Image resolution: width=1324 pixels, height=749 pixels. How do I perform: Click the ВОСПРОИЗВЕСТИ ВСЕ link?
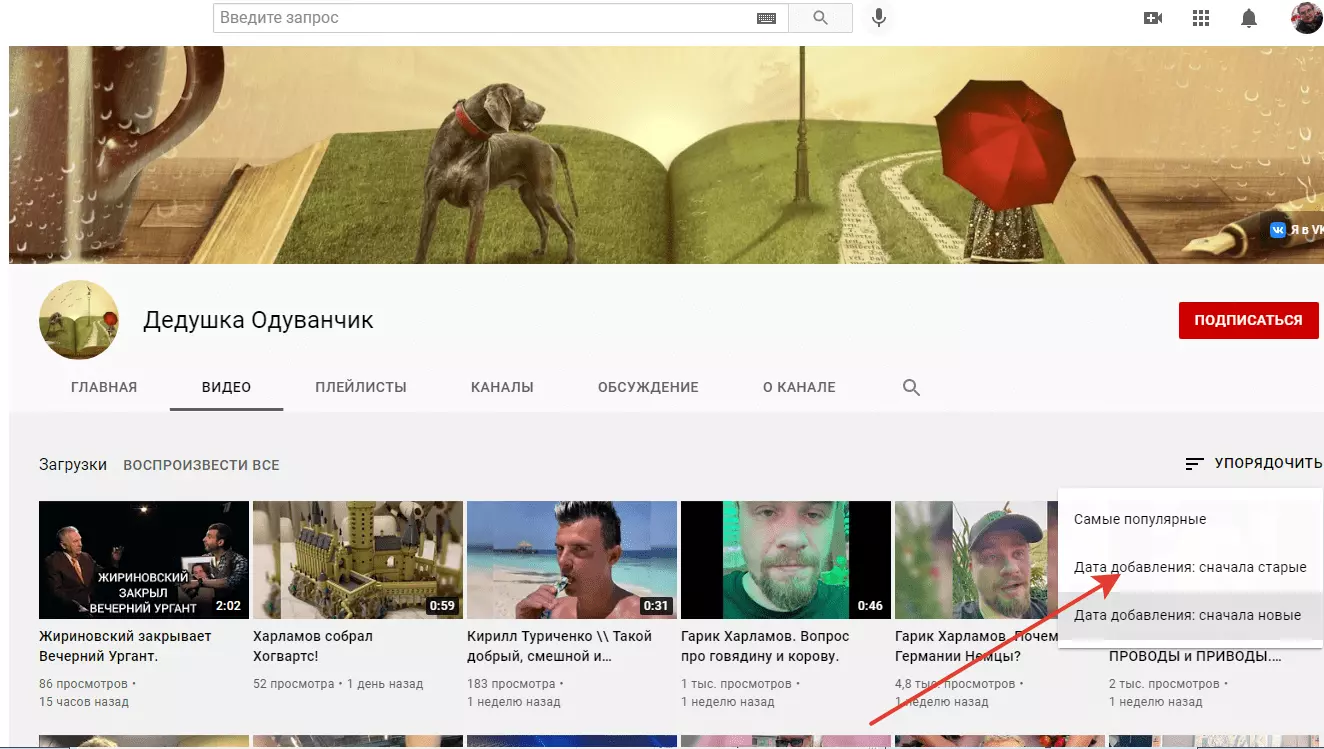click(201, 465)
